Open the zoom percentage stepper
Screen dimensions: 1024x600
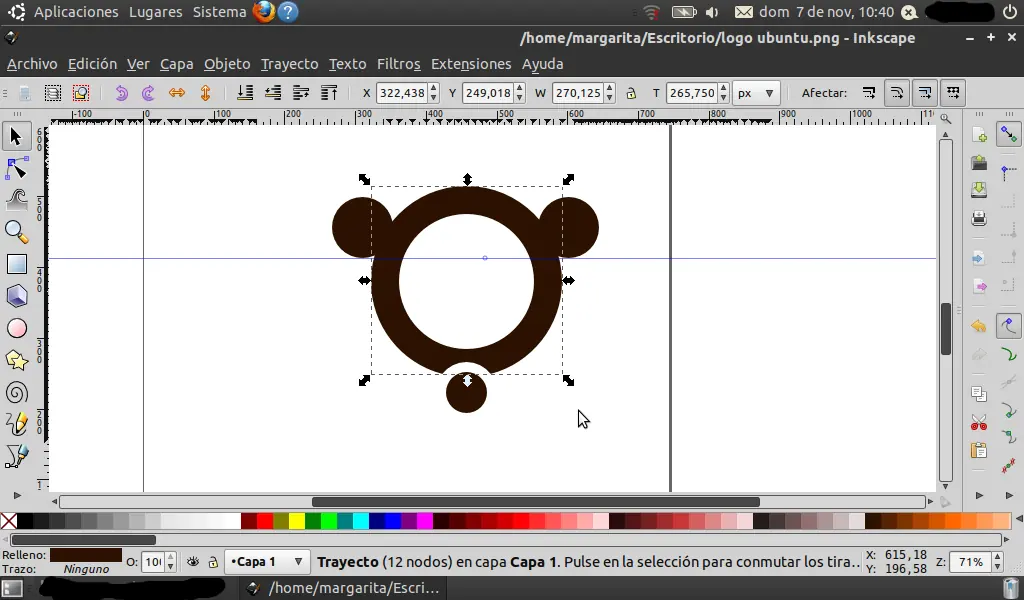coord(998,562)
